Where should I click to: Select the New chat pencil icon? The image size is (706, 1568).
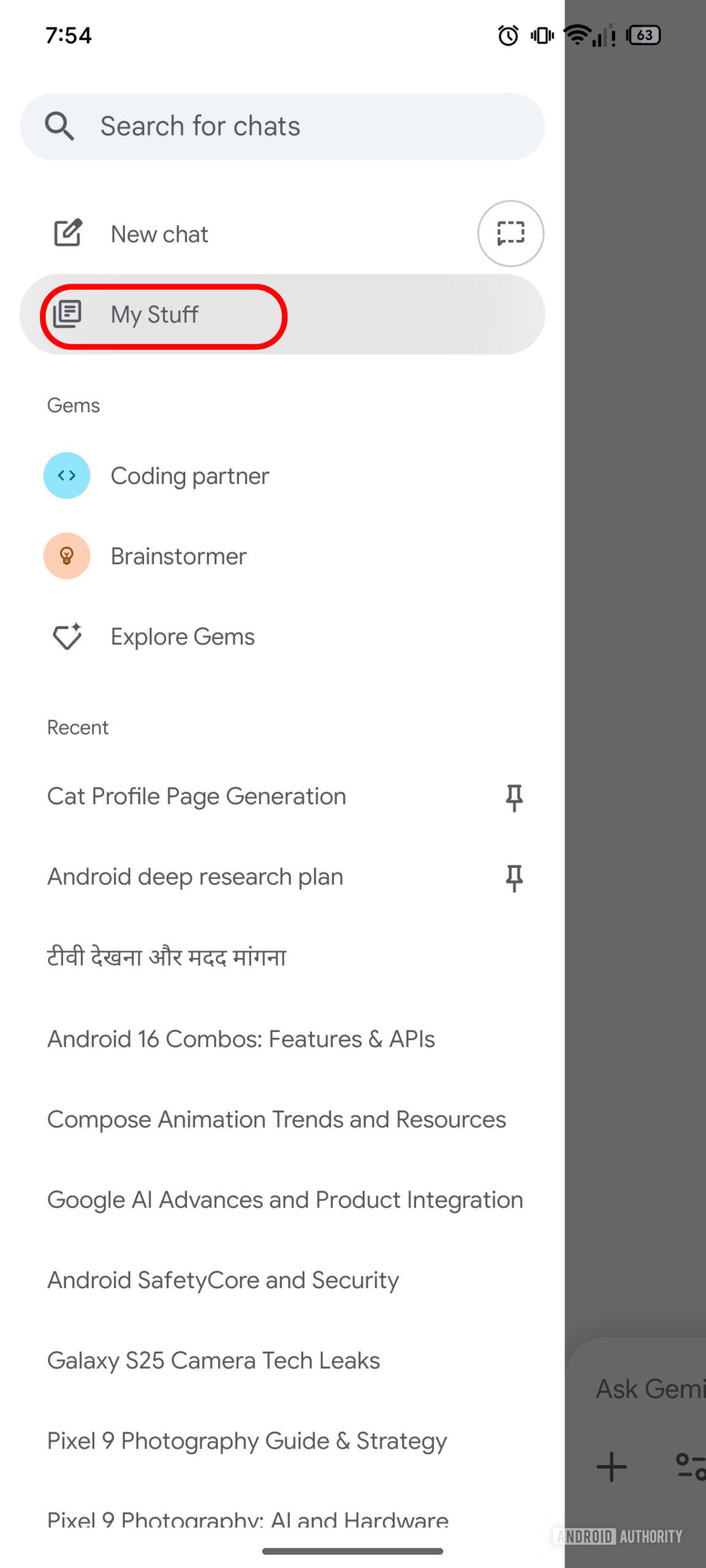(x=67, y=233)
